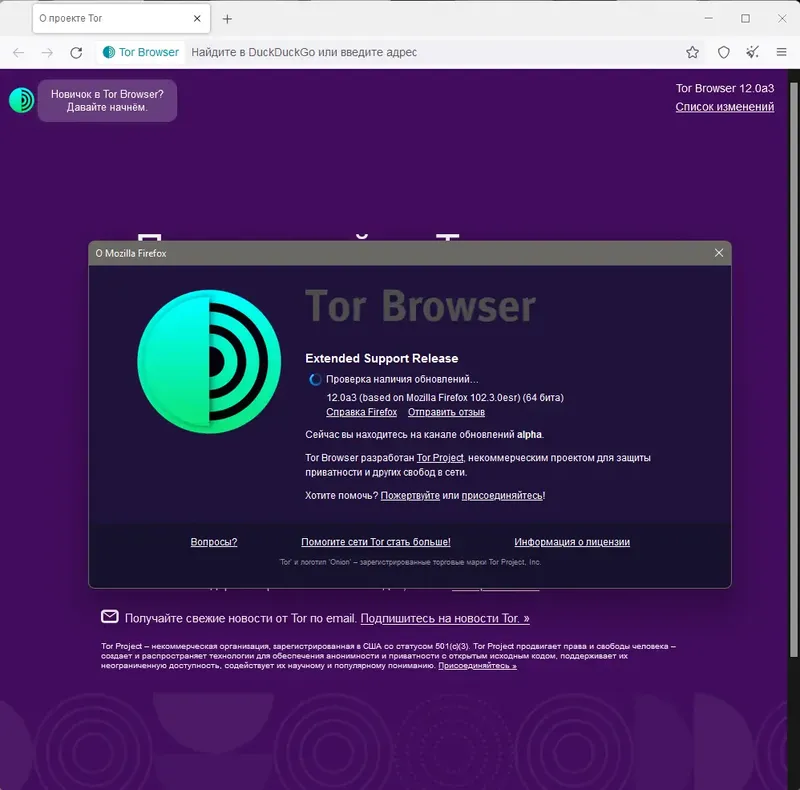Open a new tab with the plus button
Screen dimensions: 800x790
228,19
